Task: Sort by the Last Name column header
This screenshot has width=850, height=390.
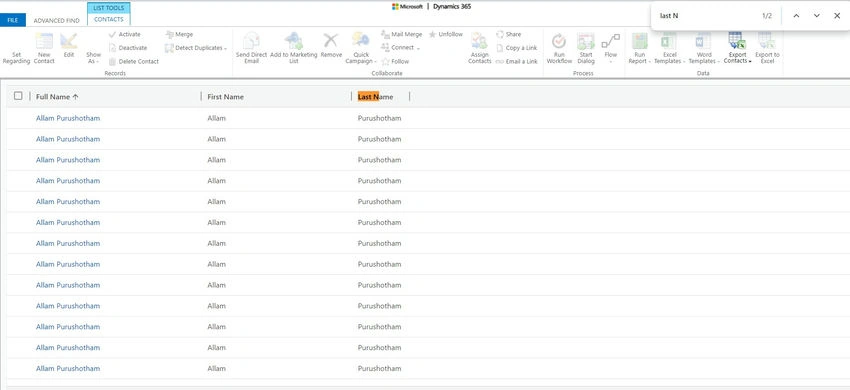Action: point(375,97)
